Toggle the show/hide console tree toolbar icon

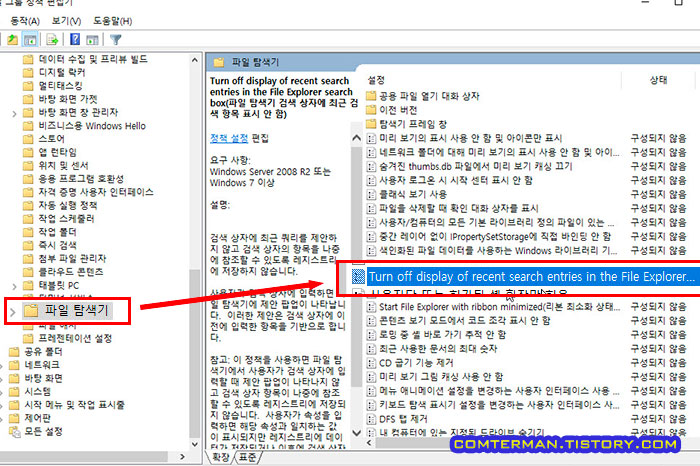click(30, 40)
